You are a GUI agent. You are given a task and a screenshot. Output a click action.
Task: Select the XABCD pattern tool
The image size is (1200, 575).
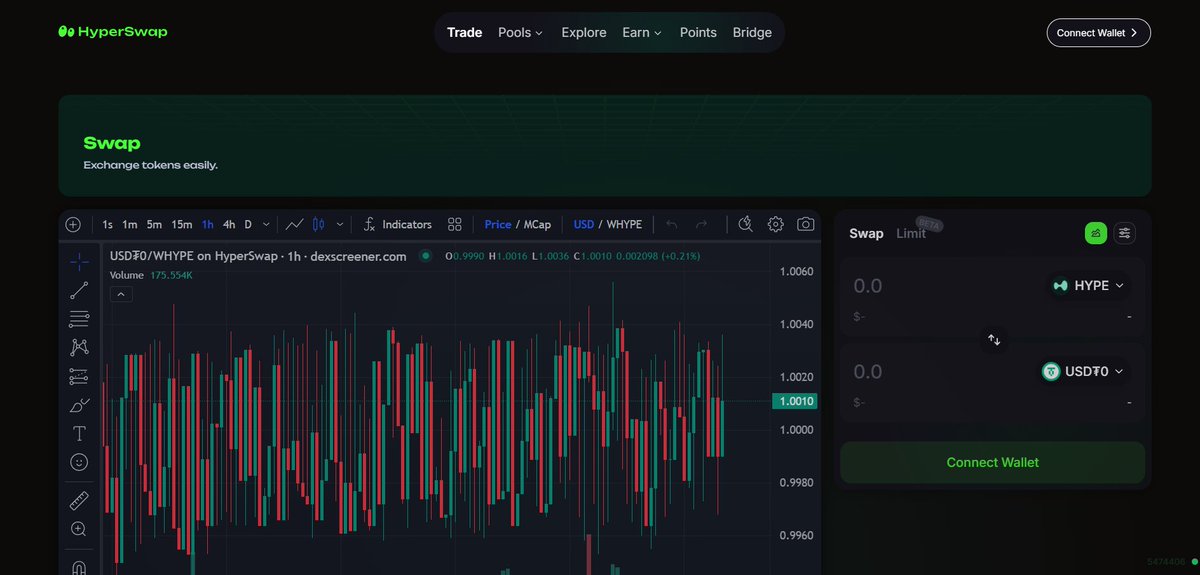point(79,348)
